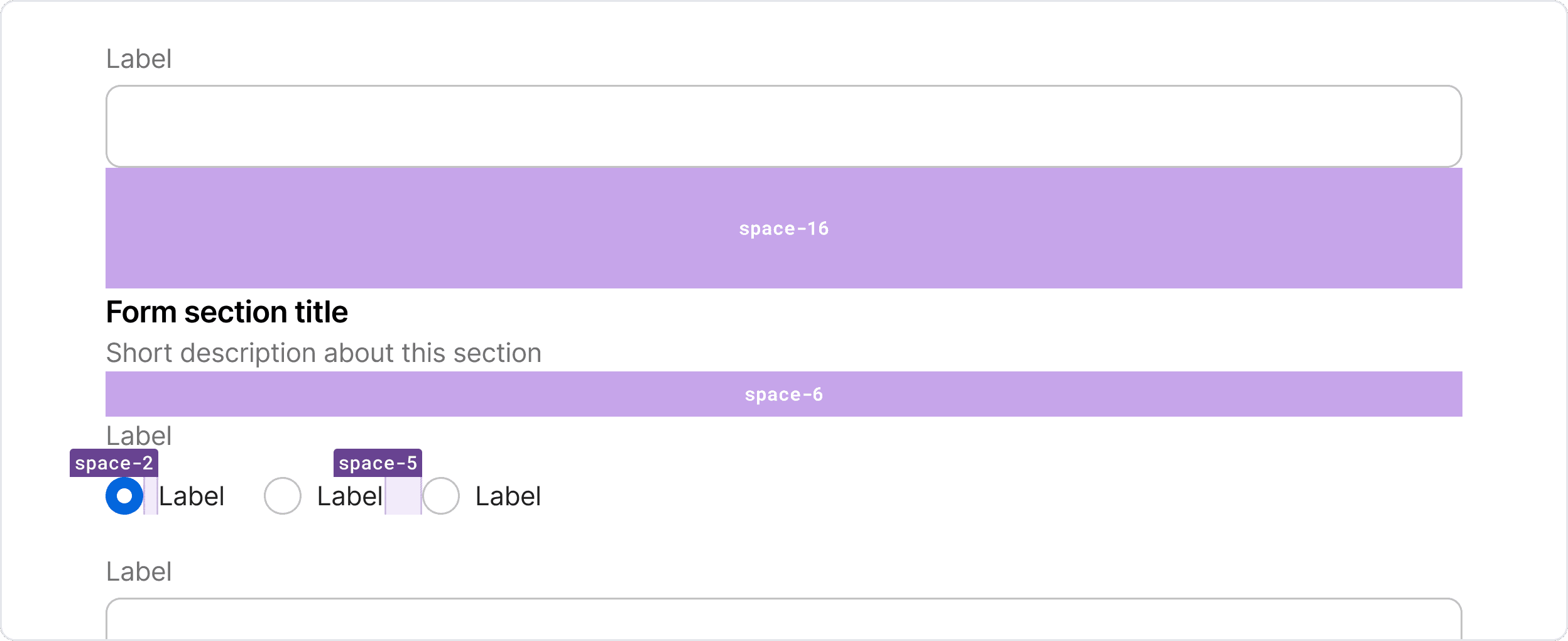Click the short description text

tap(324, 353)
